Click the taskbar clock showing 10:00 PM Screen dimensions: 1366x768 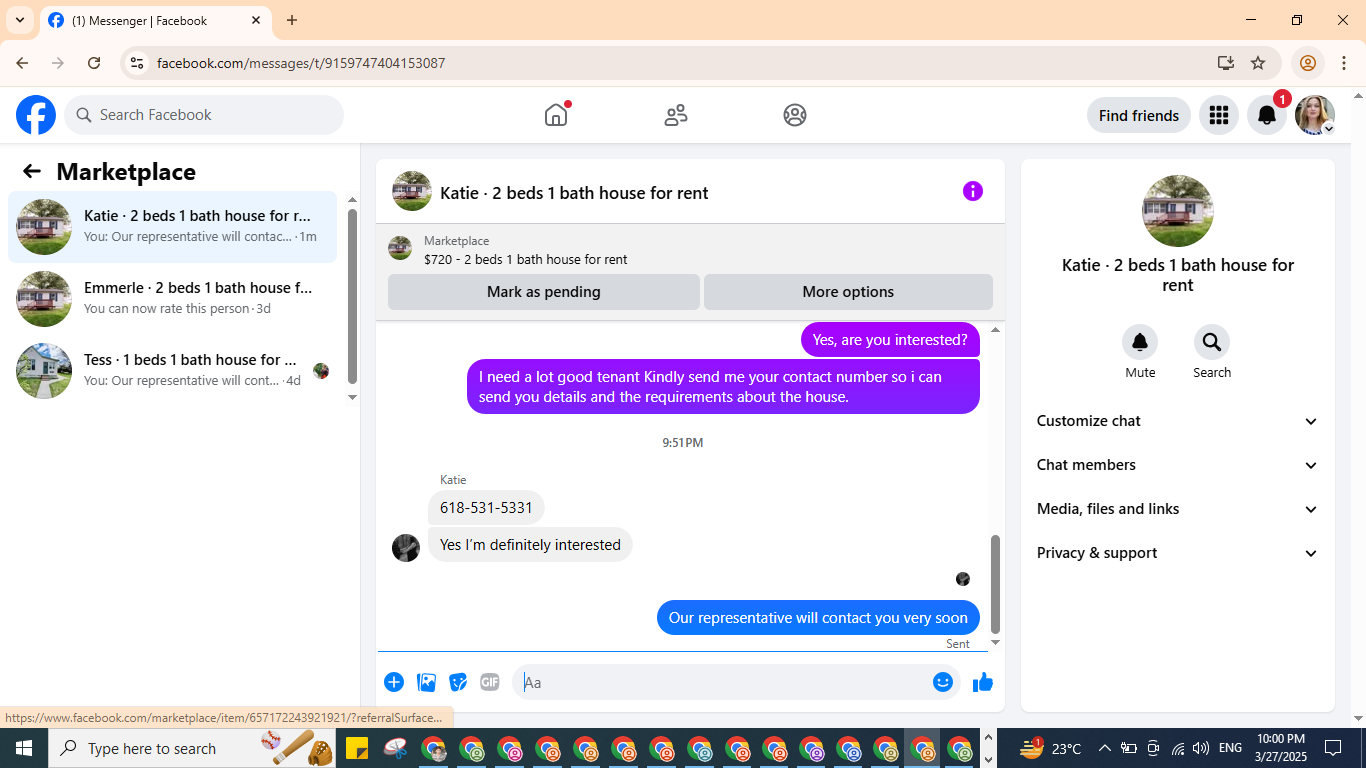1280,748
